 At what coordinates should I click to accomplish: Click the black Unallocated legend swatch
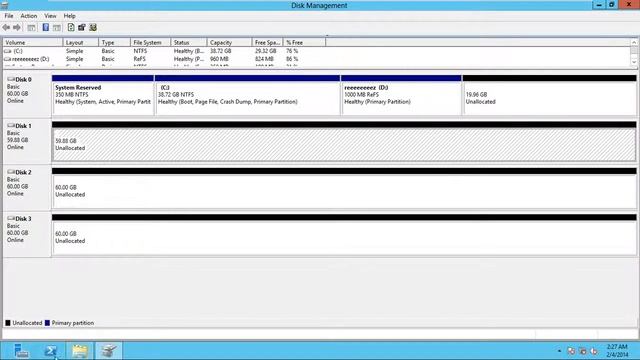(8, 323)
